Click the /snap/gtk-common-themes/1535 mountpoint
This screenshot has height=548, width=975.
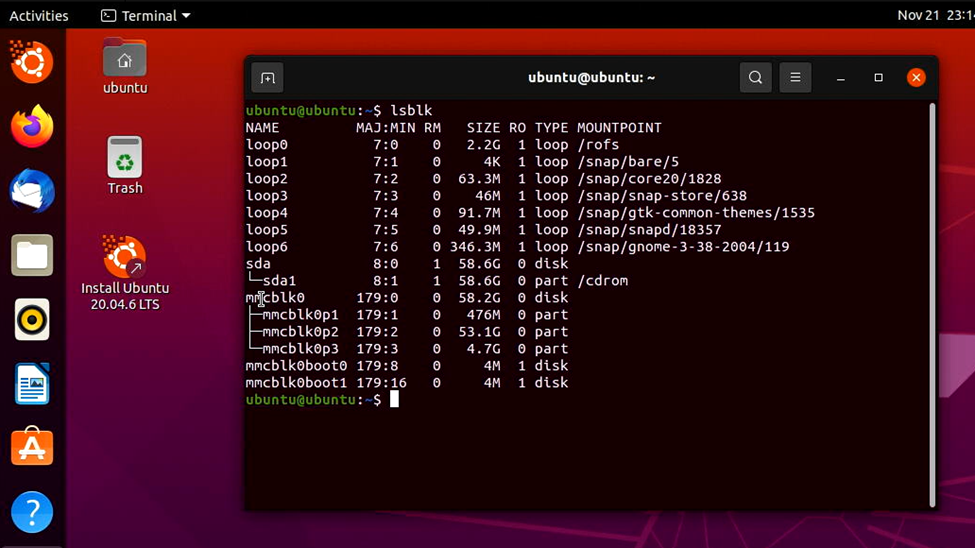pyautogui.click(x=696, y=213)
